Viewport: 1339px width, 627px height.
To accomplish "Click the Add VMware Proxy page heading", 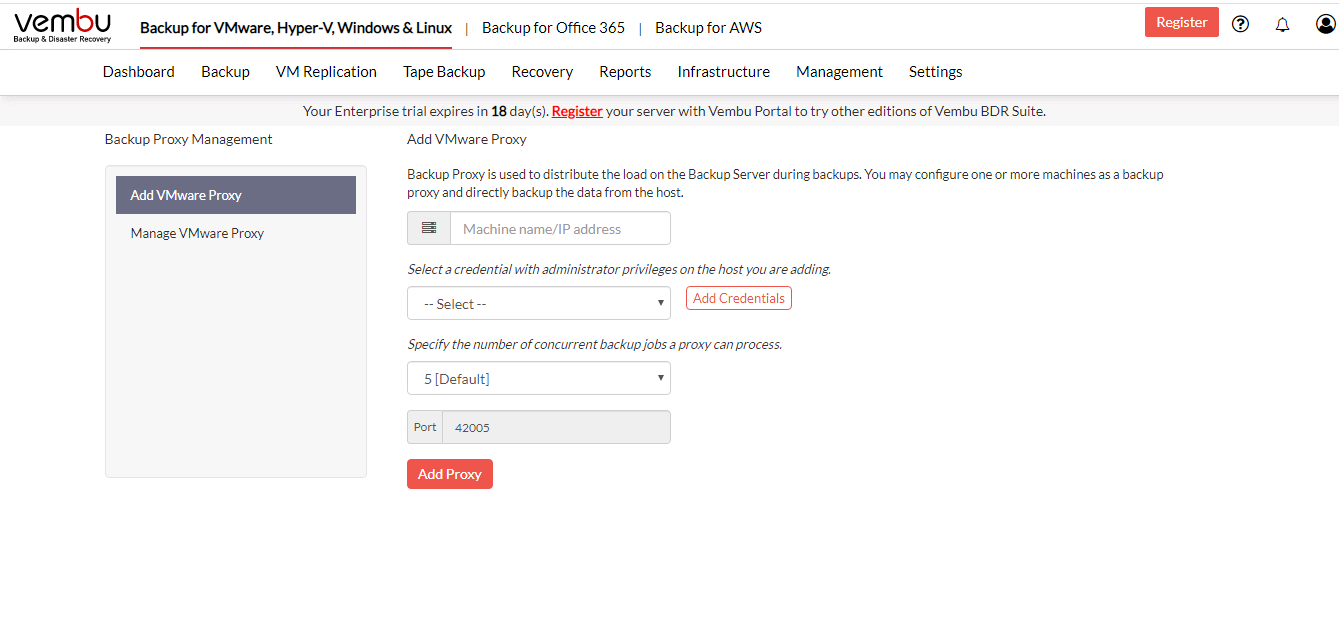I will [x=467, y=139].
